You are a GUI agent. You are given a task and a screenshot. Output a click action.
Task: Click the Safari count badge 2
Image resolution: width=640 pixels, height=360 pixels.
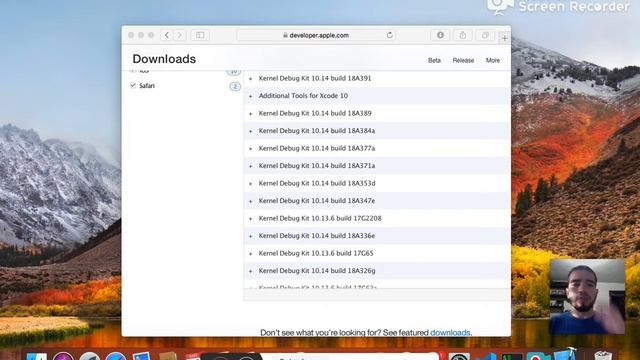[235, 86]
